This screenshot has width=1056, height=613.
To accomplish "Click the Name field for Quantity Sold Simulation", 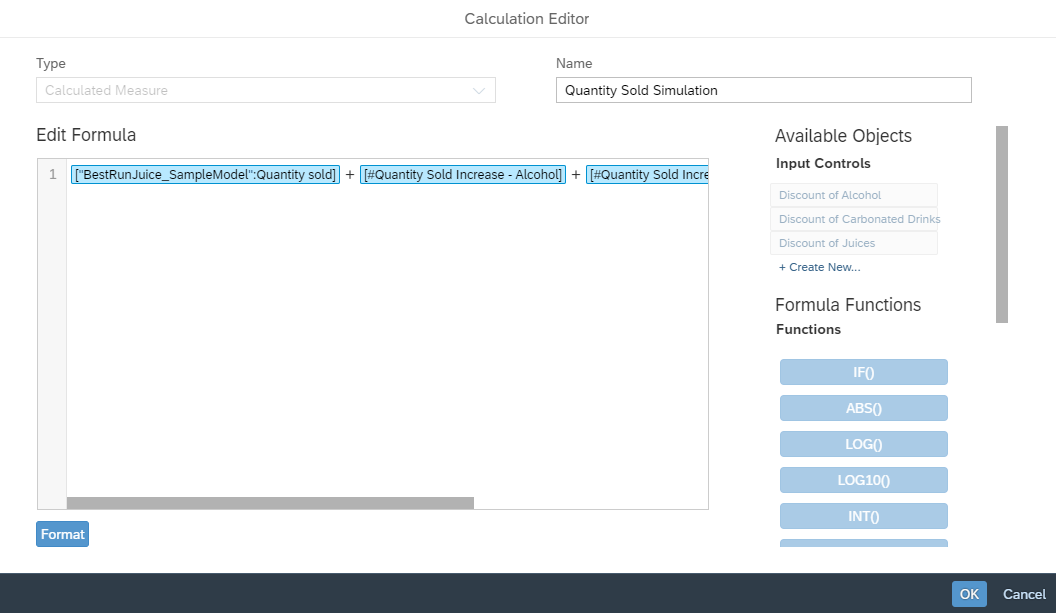I will 763,91.
